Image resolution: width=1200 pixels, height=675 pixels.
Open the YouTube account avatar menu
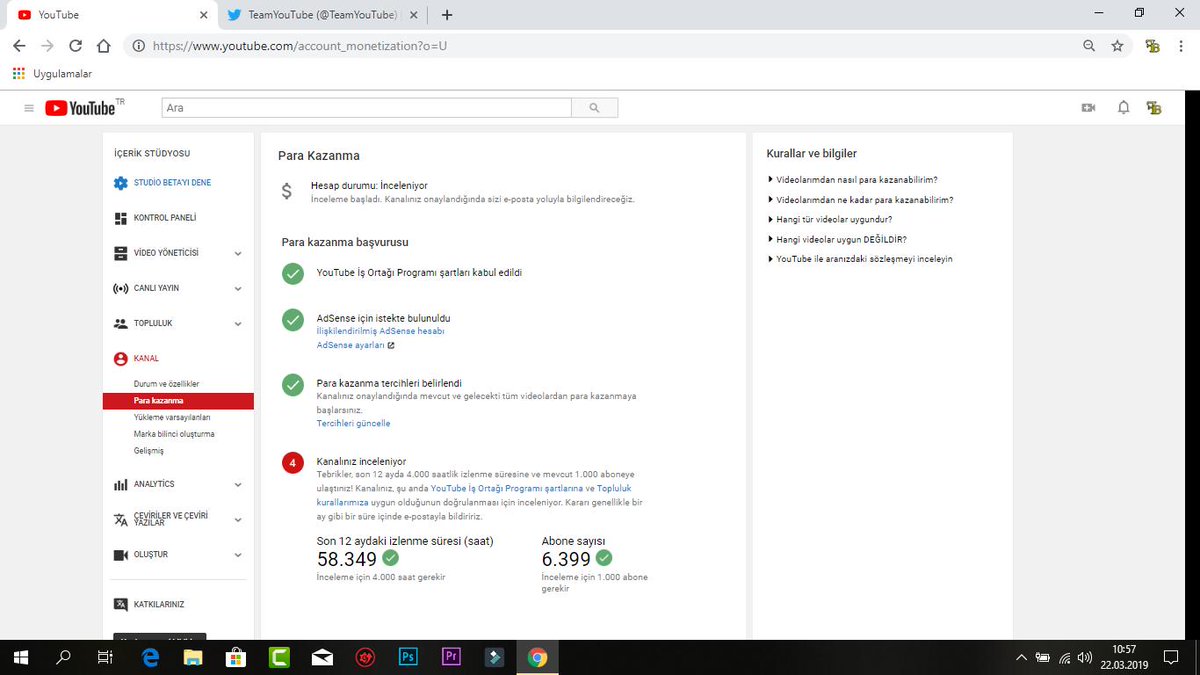tap(1155, 108)
